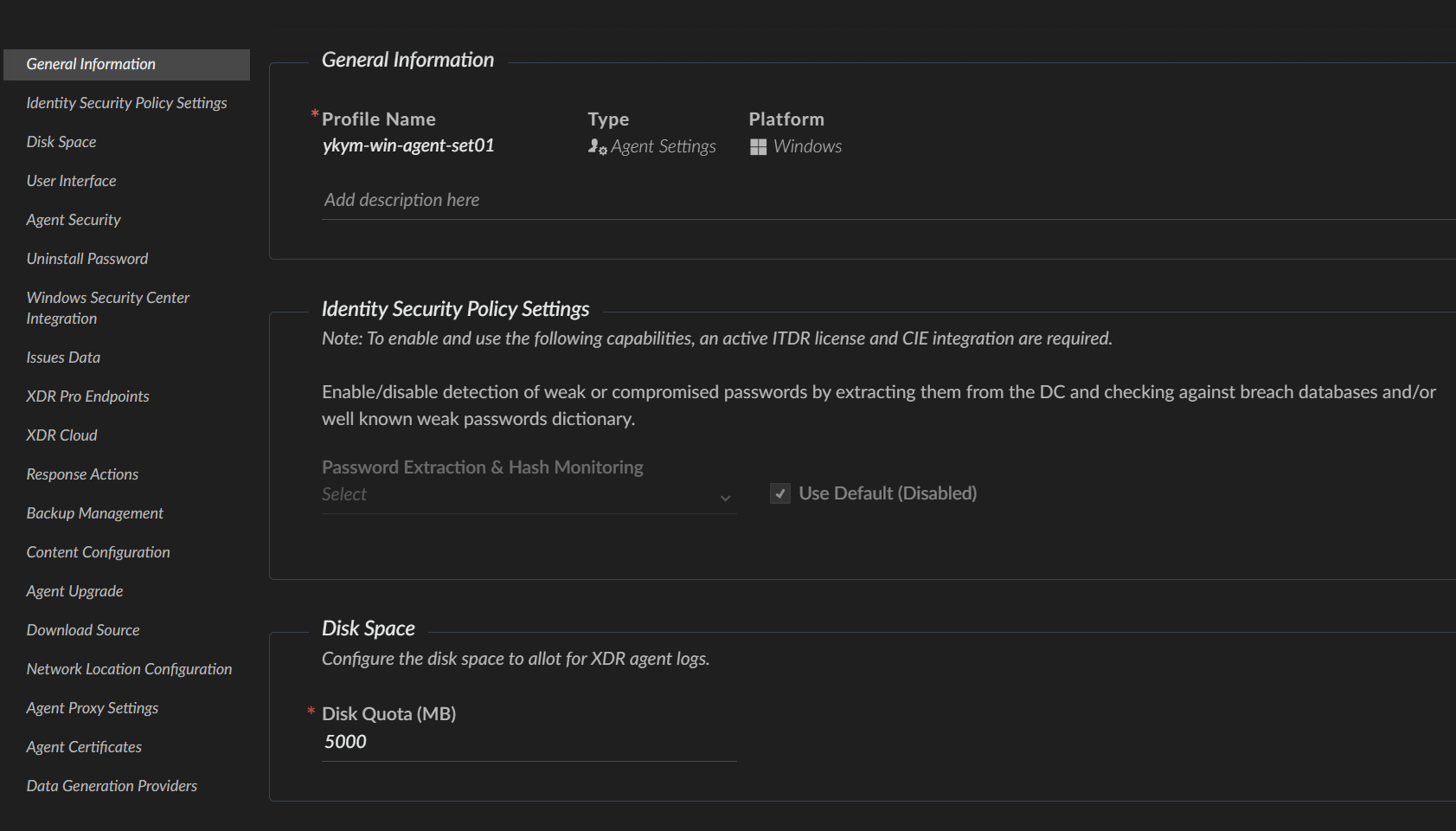Navigate to Agent Security section
Image resolution: width=1456 pixels, height=831 pixels.
(74, 220)
